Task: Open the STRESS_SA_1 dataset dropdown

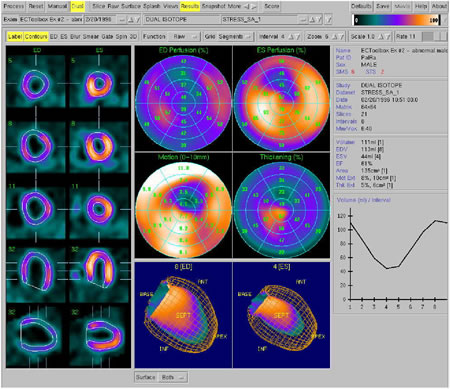Action: point(303,20)
